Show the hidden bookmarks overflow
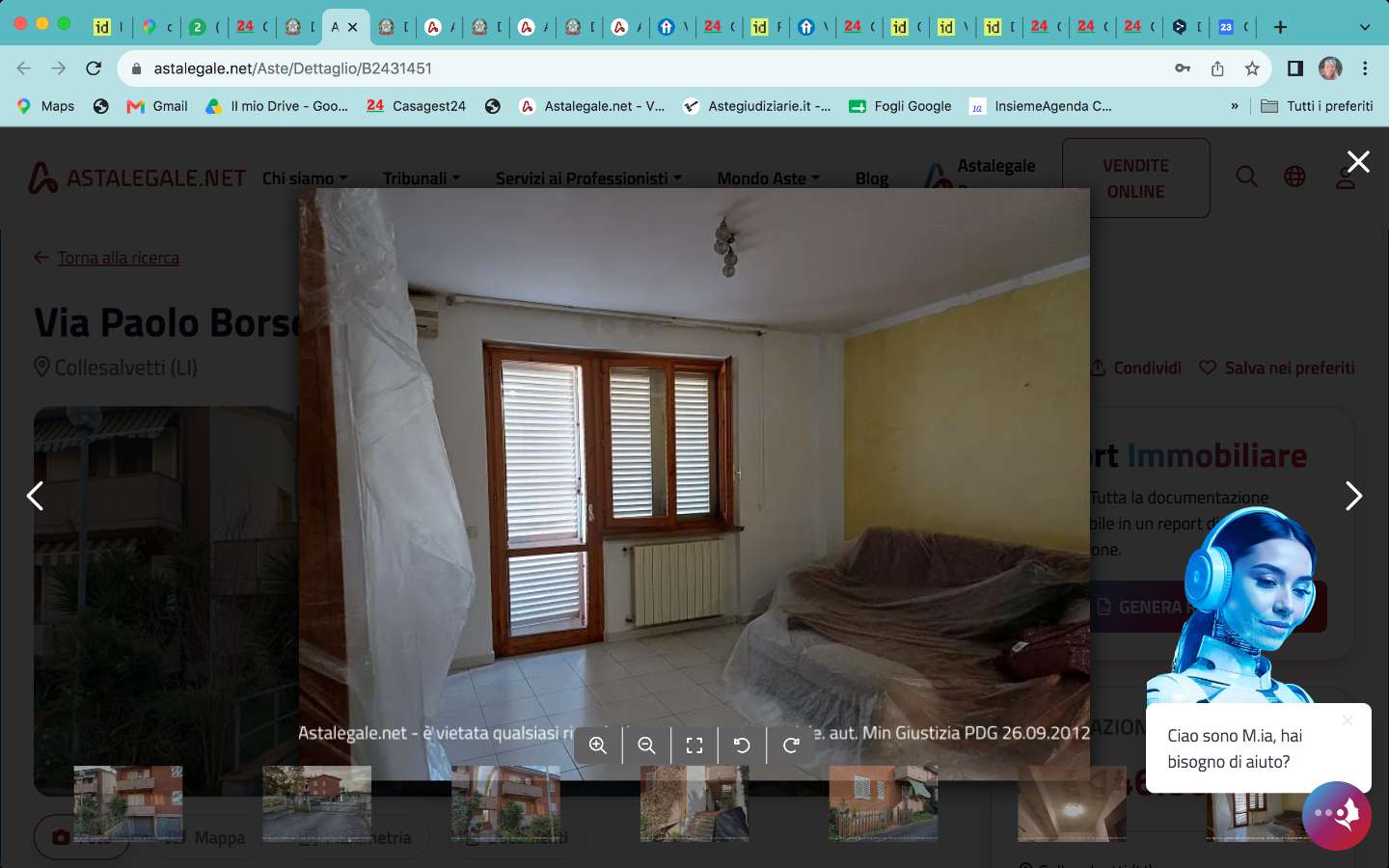 coord(1235,106)
